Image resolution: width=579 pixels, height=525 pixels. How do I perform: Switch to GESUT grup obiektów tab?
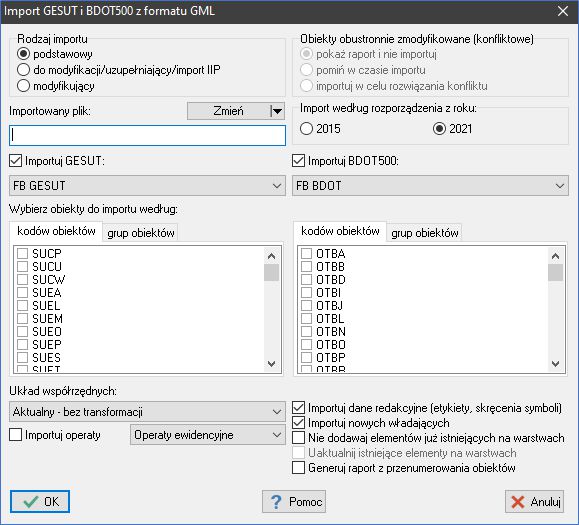tap(141, 233)
